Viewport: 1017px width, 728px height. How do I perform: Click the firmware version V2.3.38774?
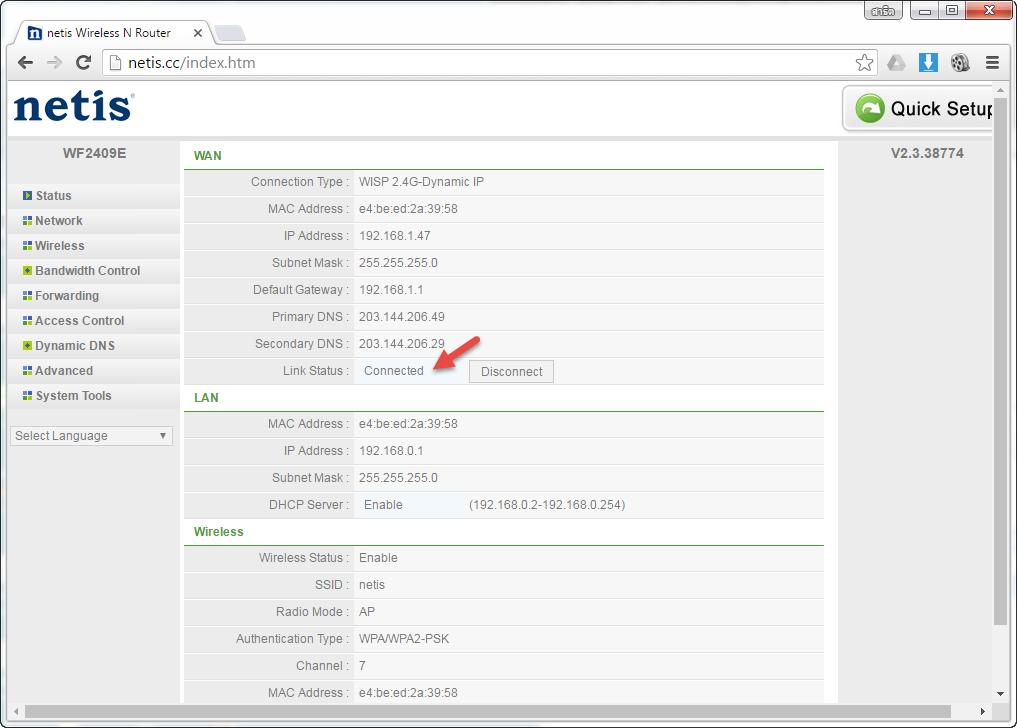[x=927, y=154]
